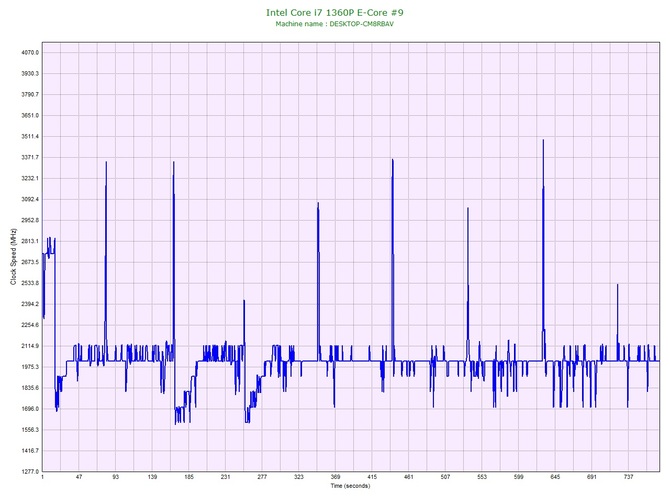Image resolution: width=670 pixels, height=503 pixels.
Task: Click the 47 tick on time axis
Action: (79, 477)
